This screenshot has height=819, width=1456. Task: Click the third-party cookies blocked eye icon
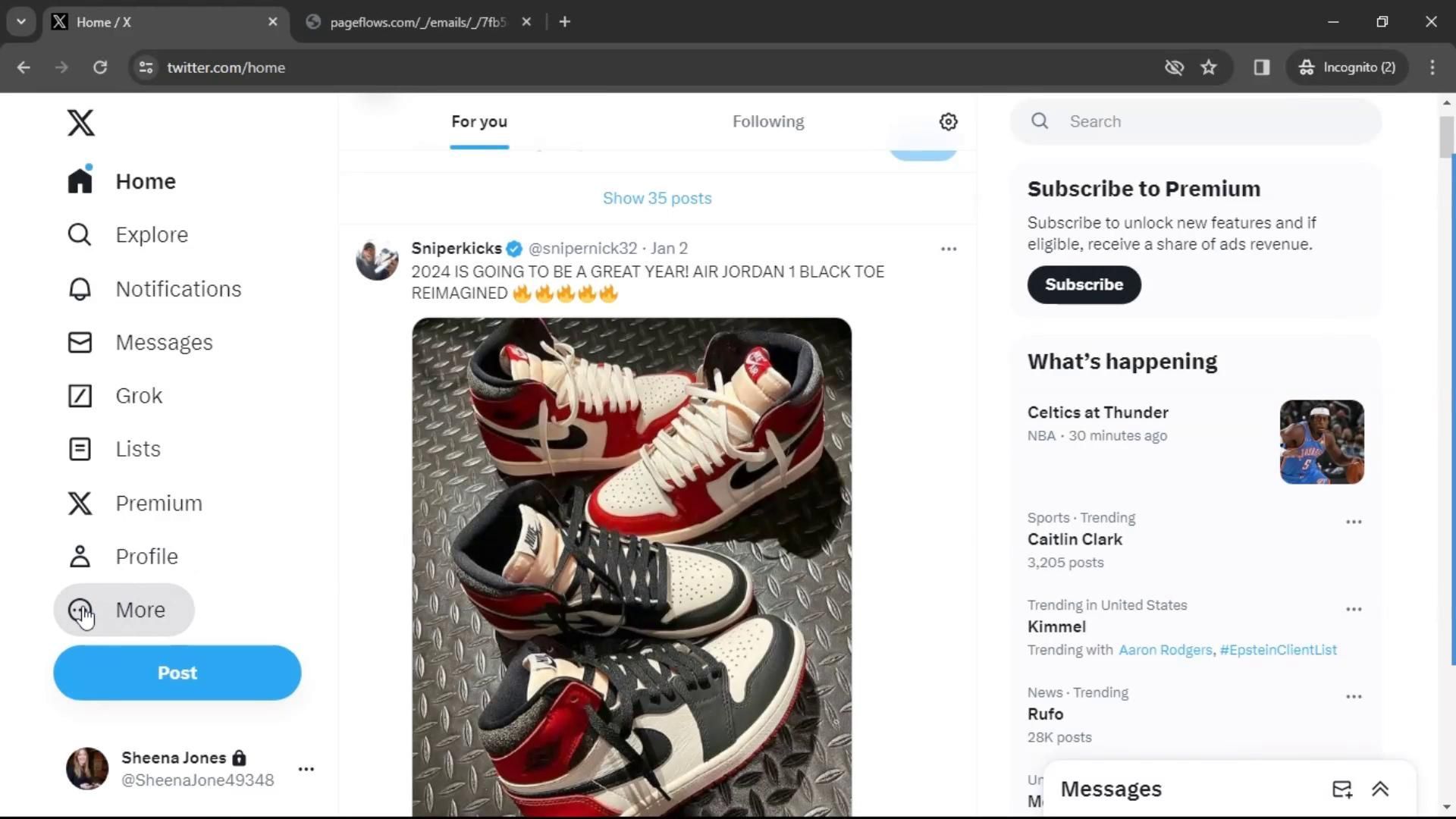1174,67
